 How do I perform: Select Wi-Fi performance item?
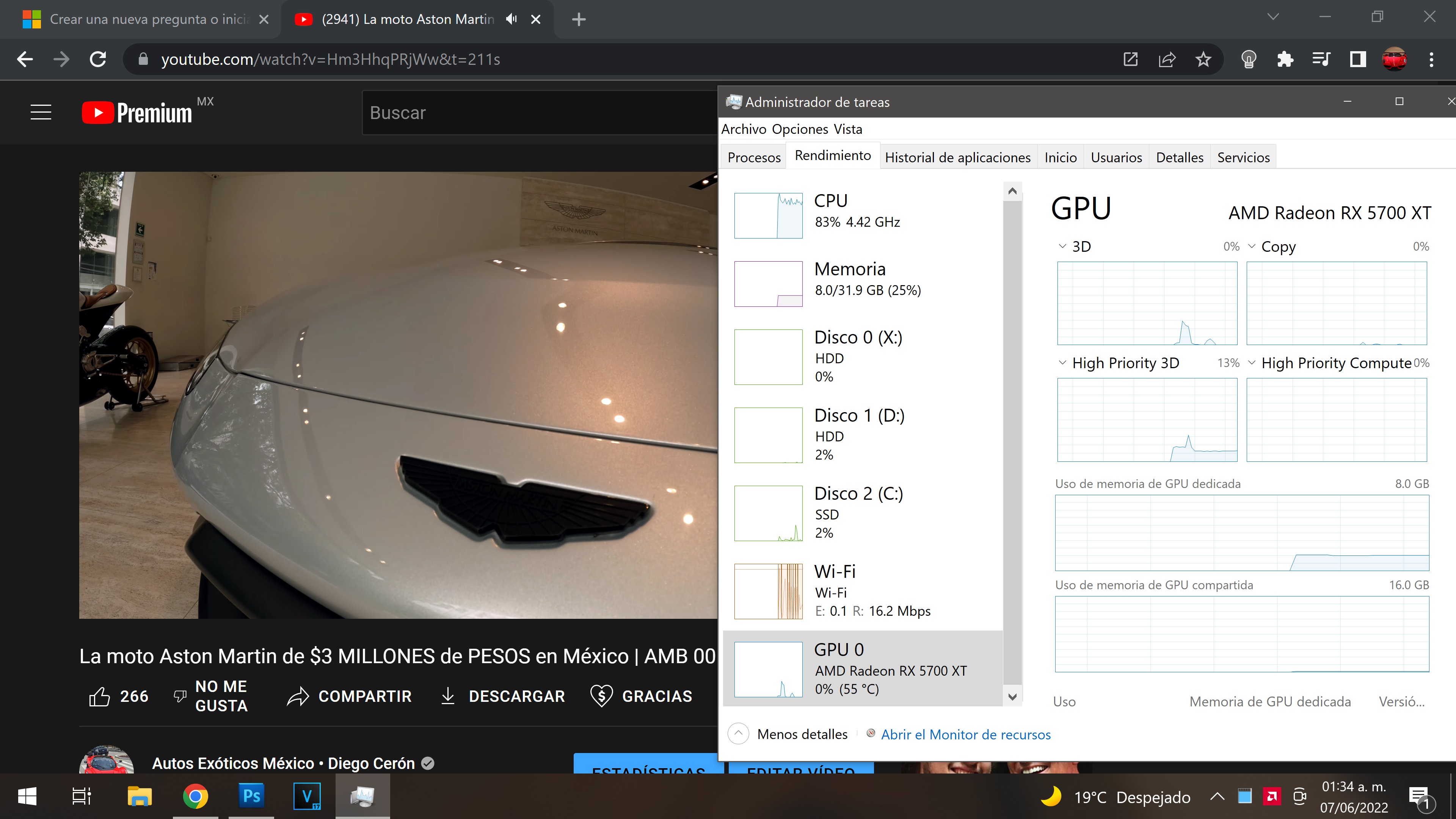(863, 591)
